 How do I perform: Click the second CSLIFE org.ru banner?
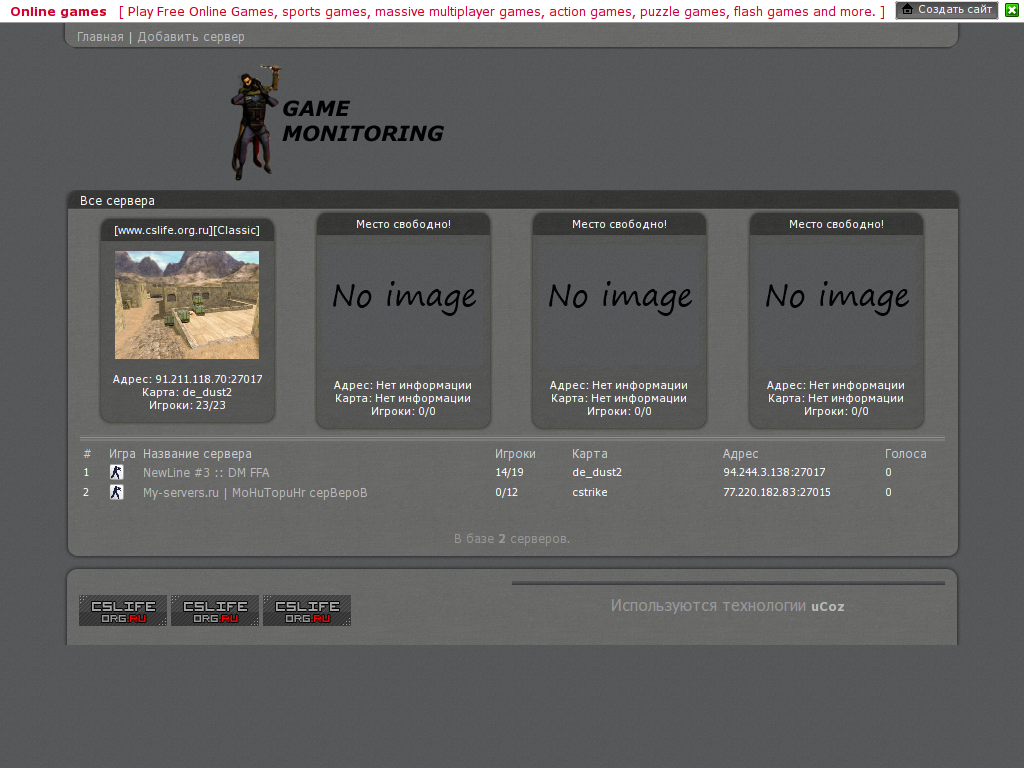(215, 610)
